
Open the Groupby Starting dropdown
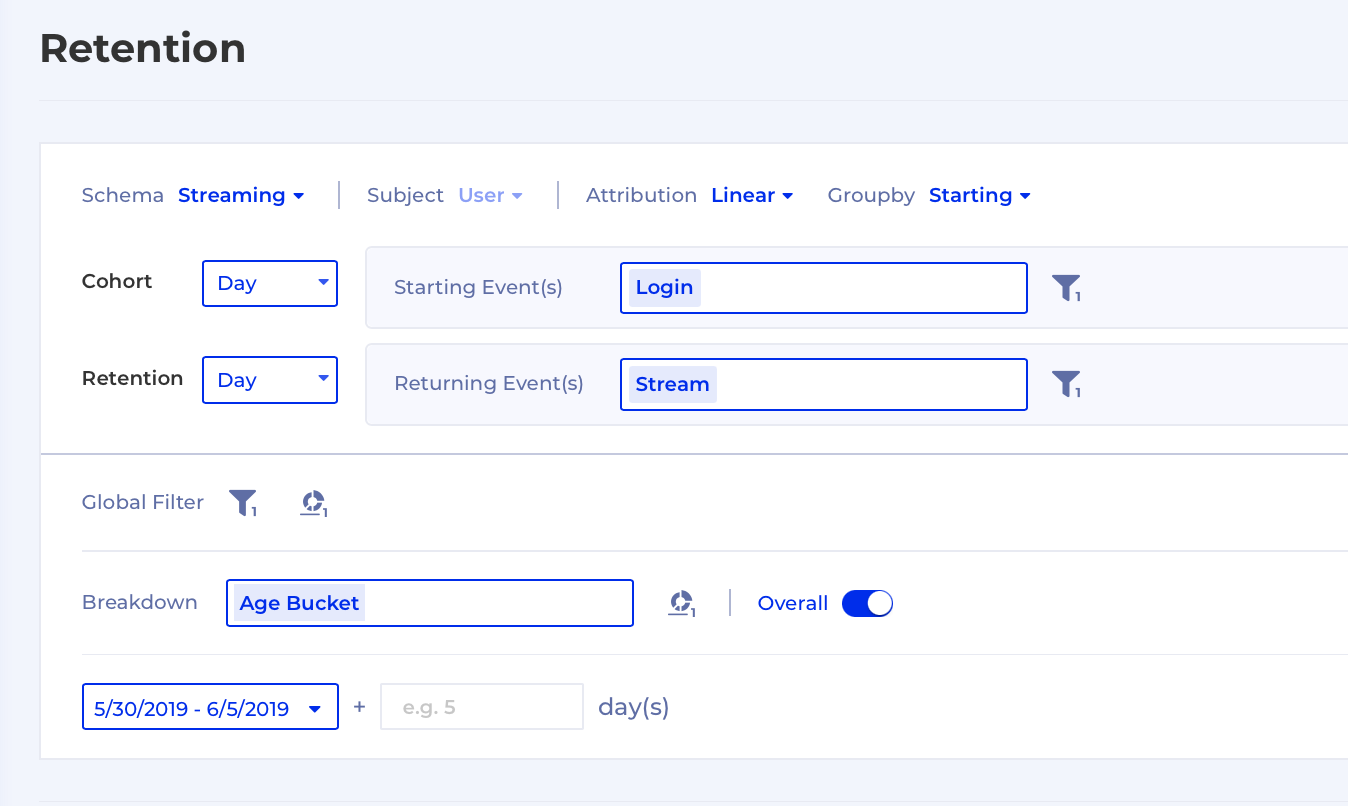(979, 195)
